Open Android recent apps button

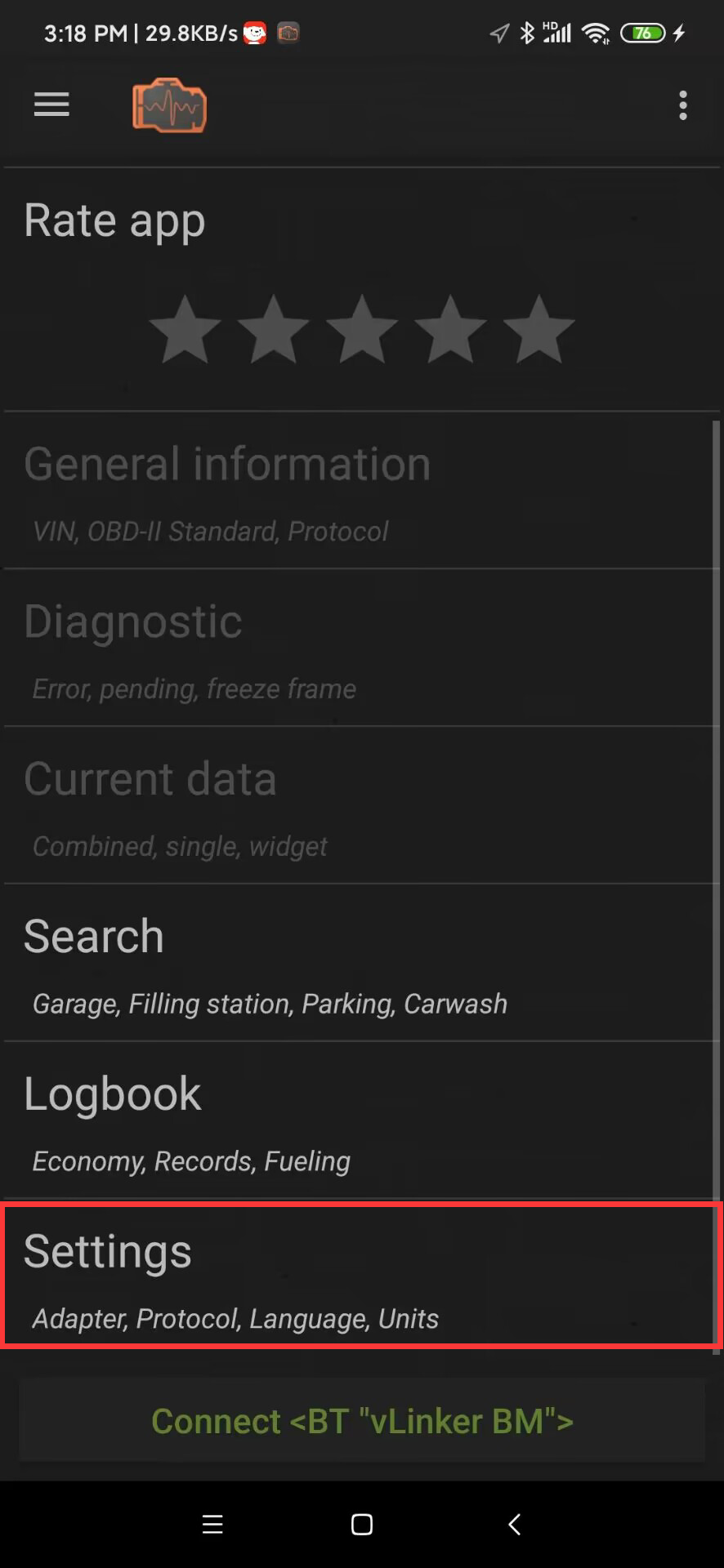point(212,1524)
